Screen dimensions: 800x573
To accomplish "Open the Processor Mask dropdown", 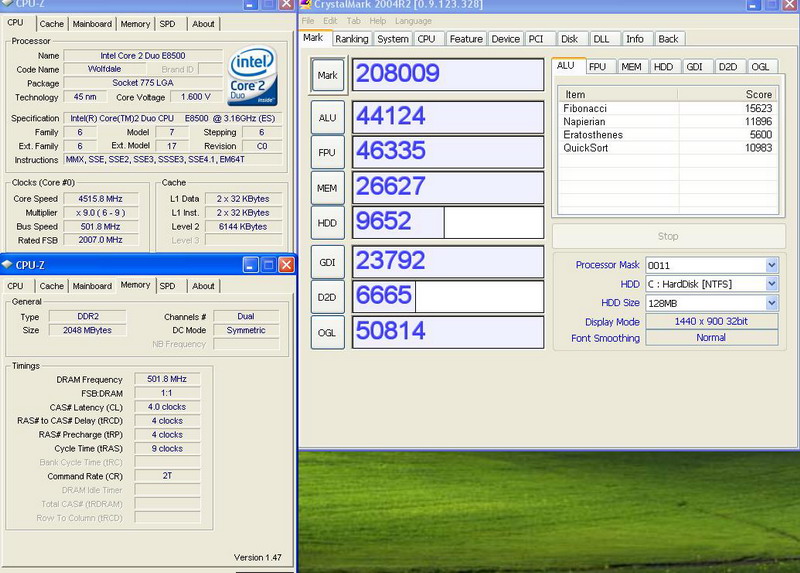I will pyautogui.click(x=771, y=265).
